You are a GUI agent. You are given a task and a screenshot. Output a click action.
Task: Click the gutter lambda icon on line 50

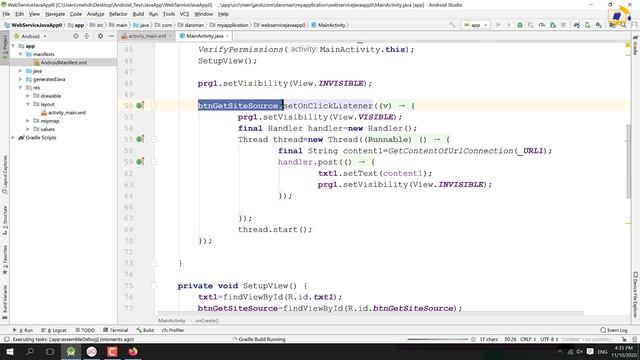pos(140,105)
